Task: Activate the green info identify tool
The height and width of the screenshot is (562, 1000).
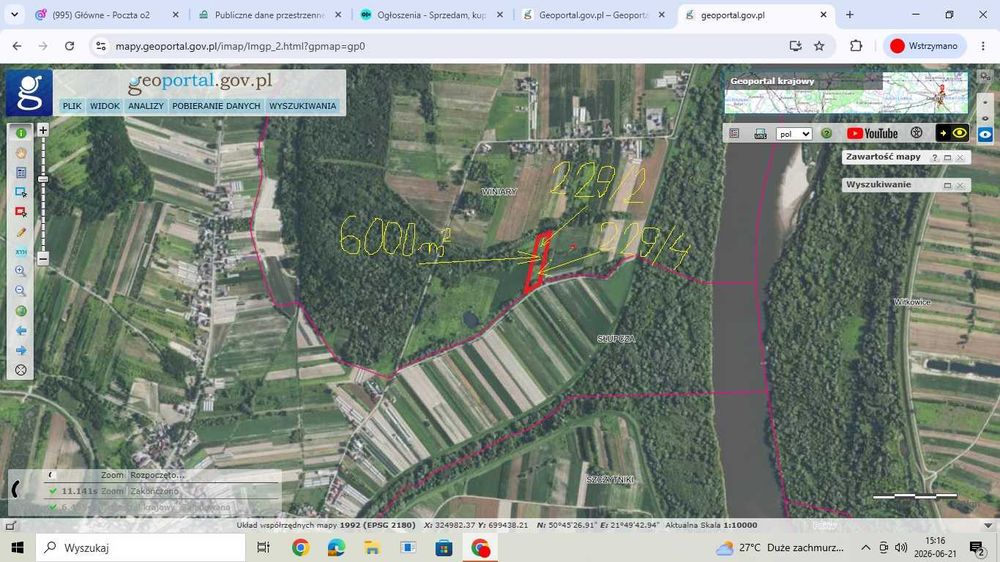Action: (x=21, y=133)
